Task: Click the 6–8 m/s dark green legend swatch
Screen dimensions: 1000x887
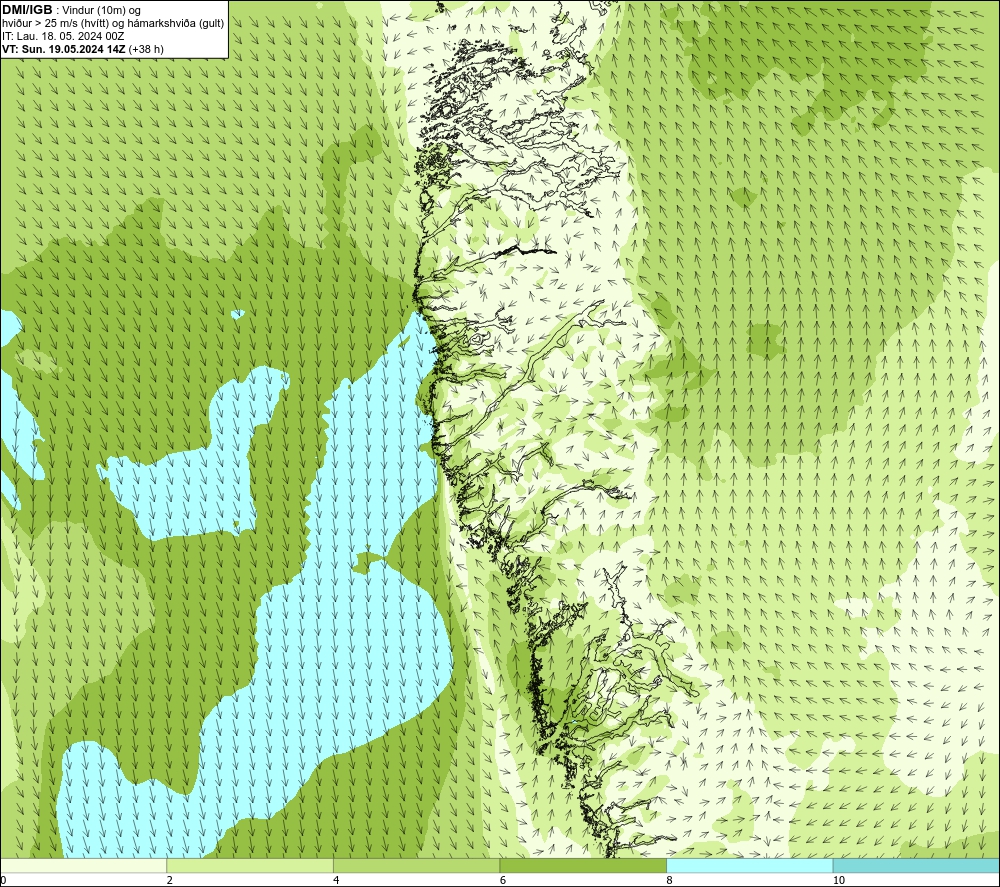Action: (x=583, y=866)
